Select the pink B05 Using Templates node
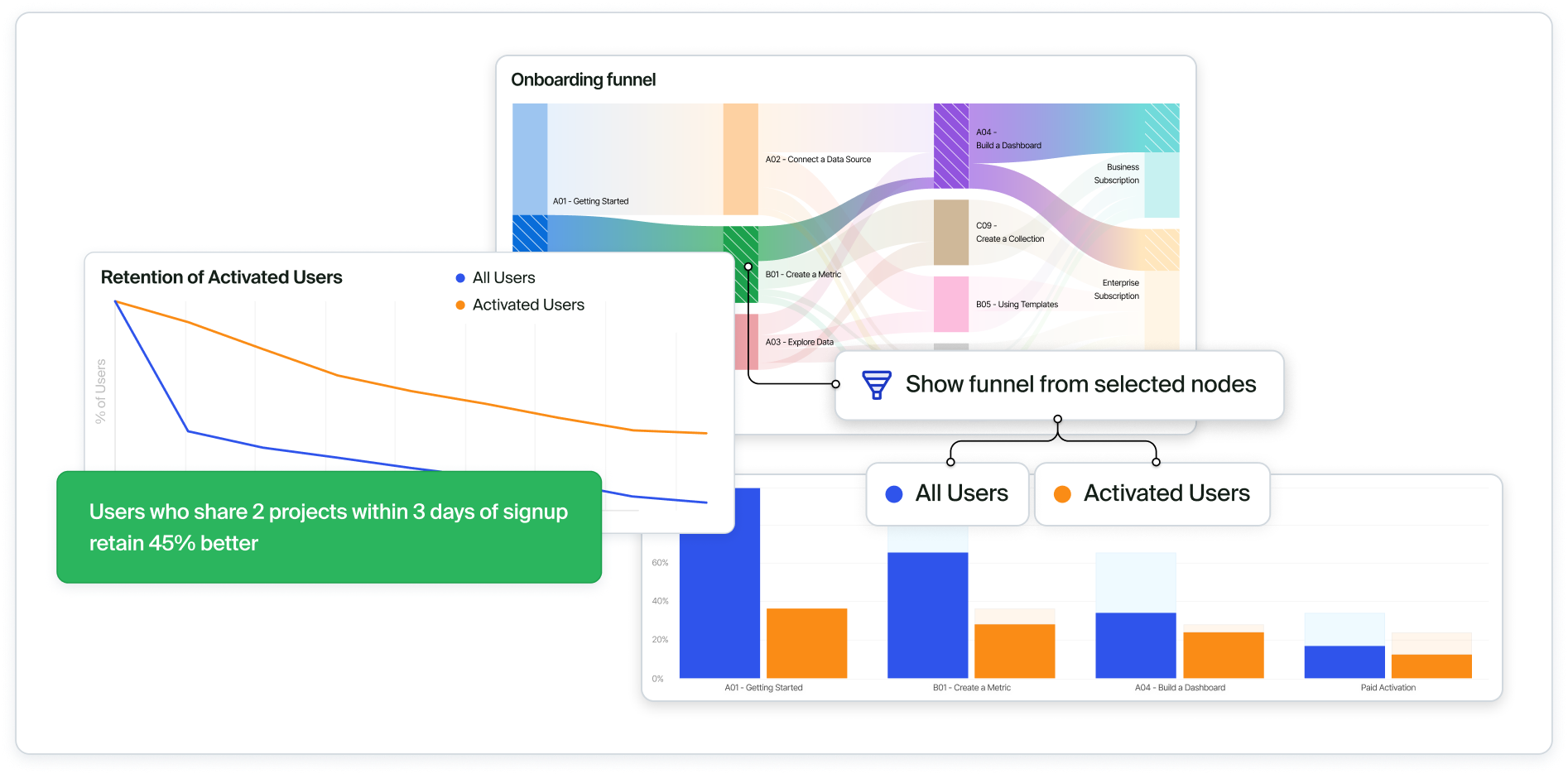The width and height of the screenshot is (1568, 774). 950,304
